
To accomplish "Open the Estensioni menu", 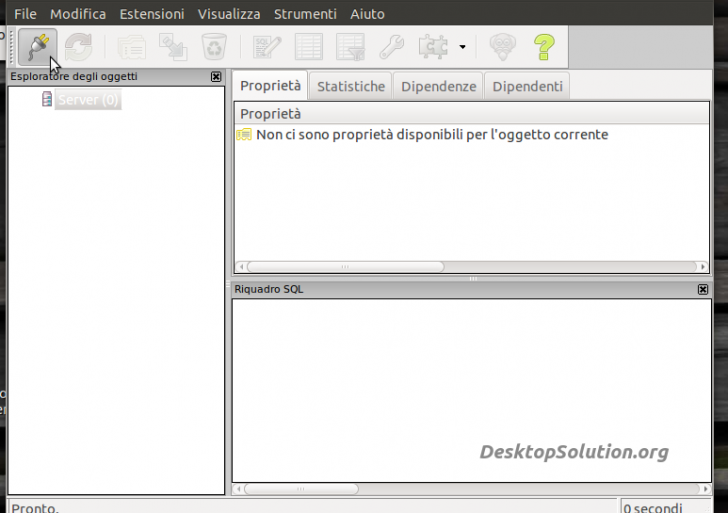I will 152,14.
